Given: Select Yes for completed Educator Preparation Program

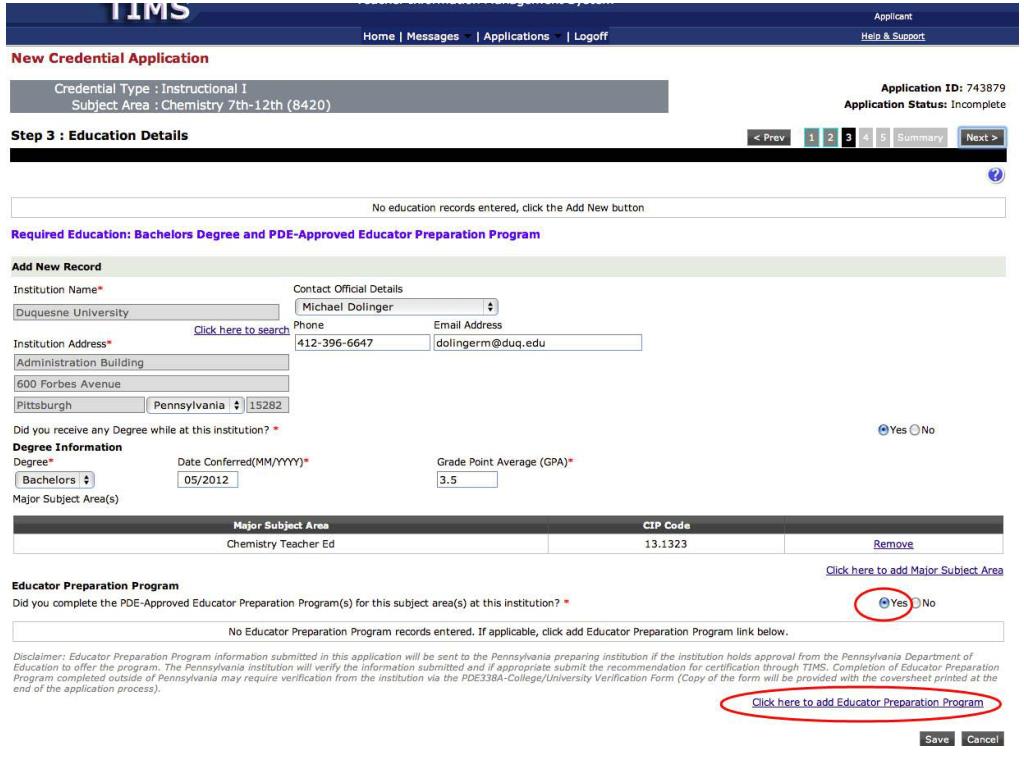Looking at the screenshot, I should point(884,603).
